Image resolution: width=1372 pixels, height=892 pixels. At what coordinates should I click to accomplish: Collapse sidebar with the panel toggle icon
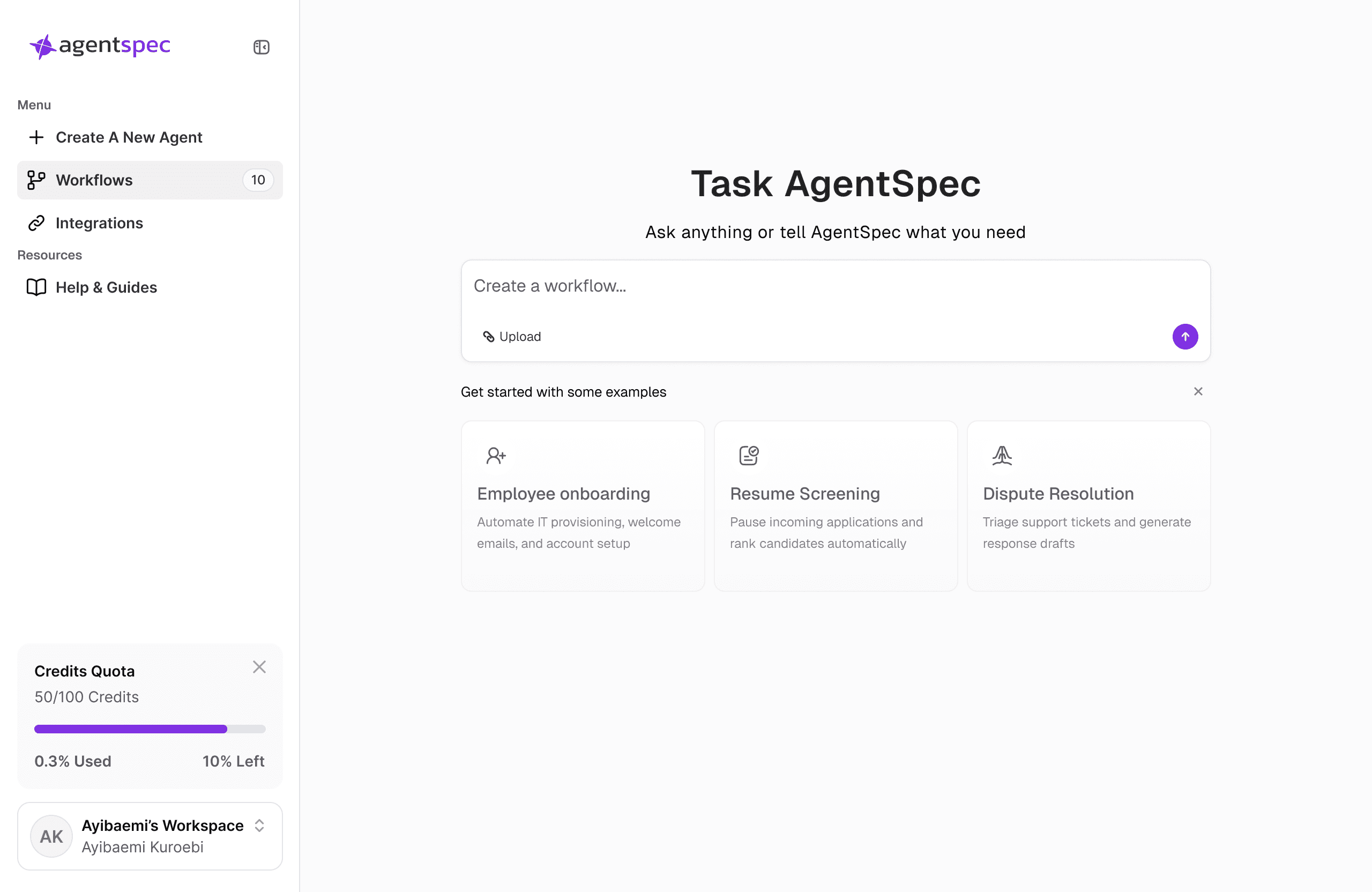(261, 47)
